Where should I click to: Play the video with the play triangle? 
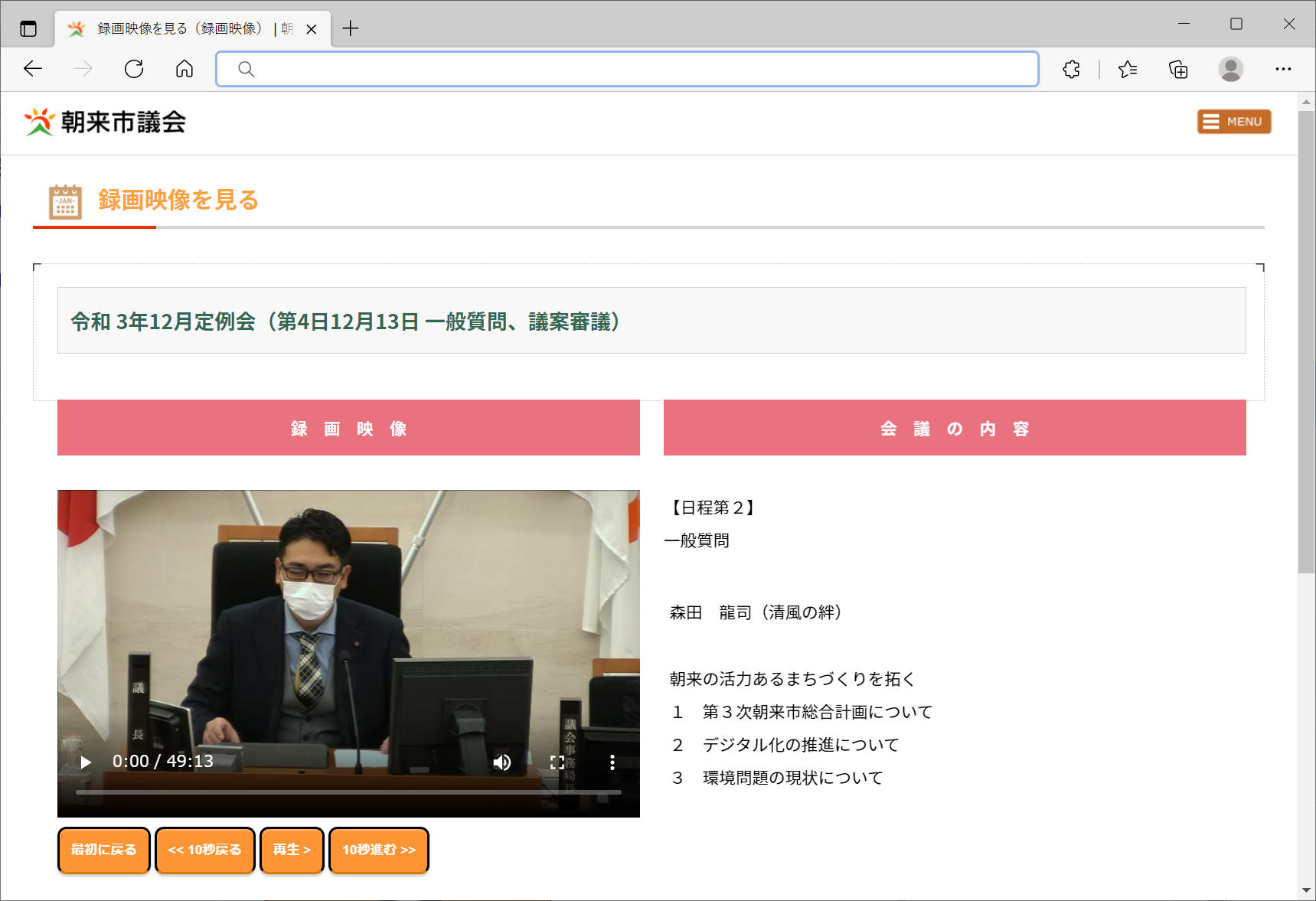[x=86, y=762]
